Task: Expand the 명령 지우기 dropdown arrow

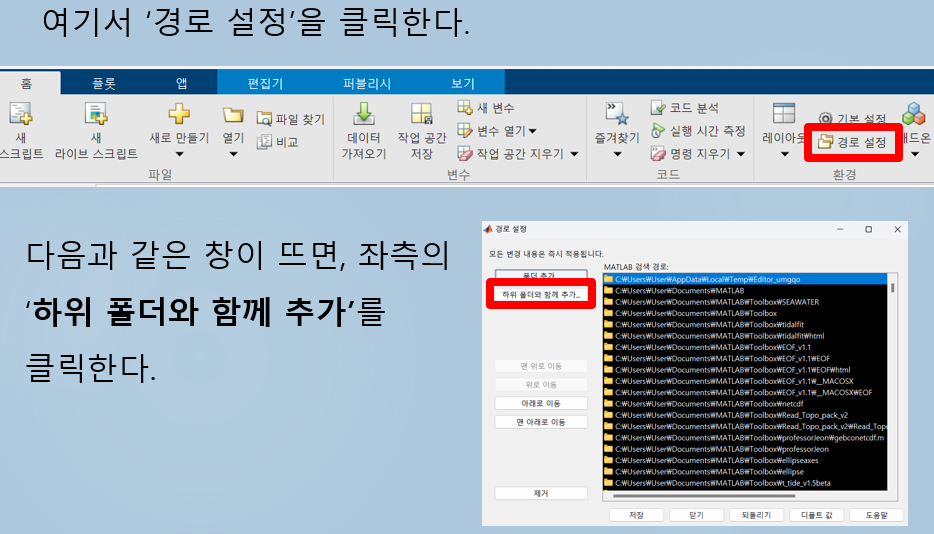Action: pos(740,154)
